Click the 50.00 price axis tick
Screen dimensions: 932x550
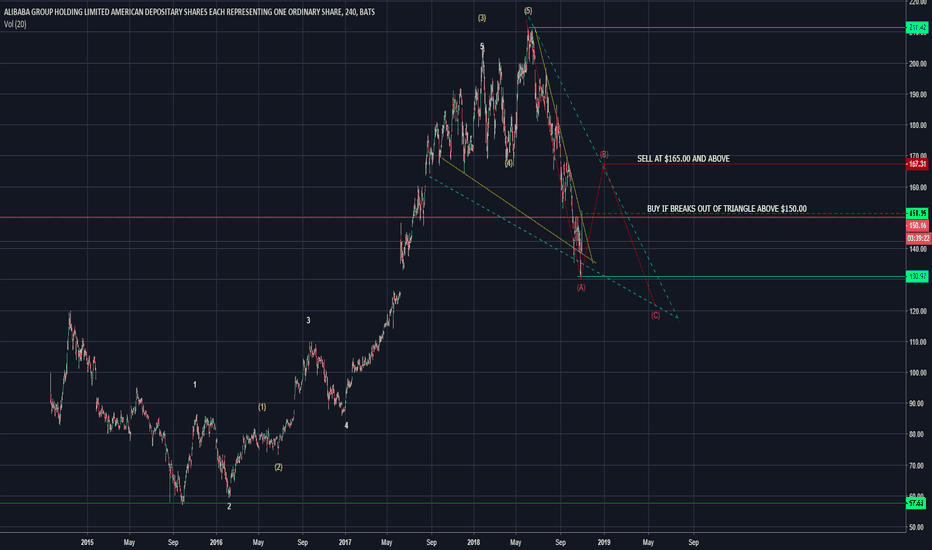[x=918, y=527]
